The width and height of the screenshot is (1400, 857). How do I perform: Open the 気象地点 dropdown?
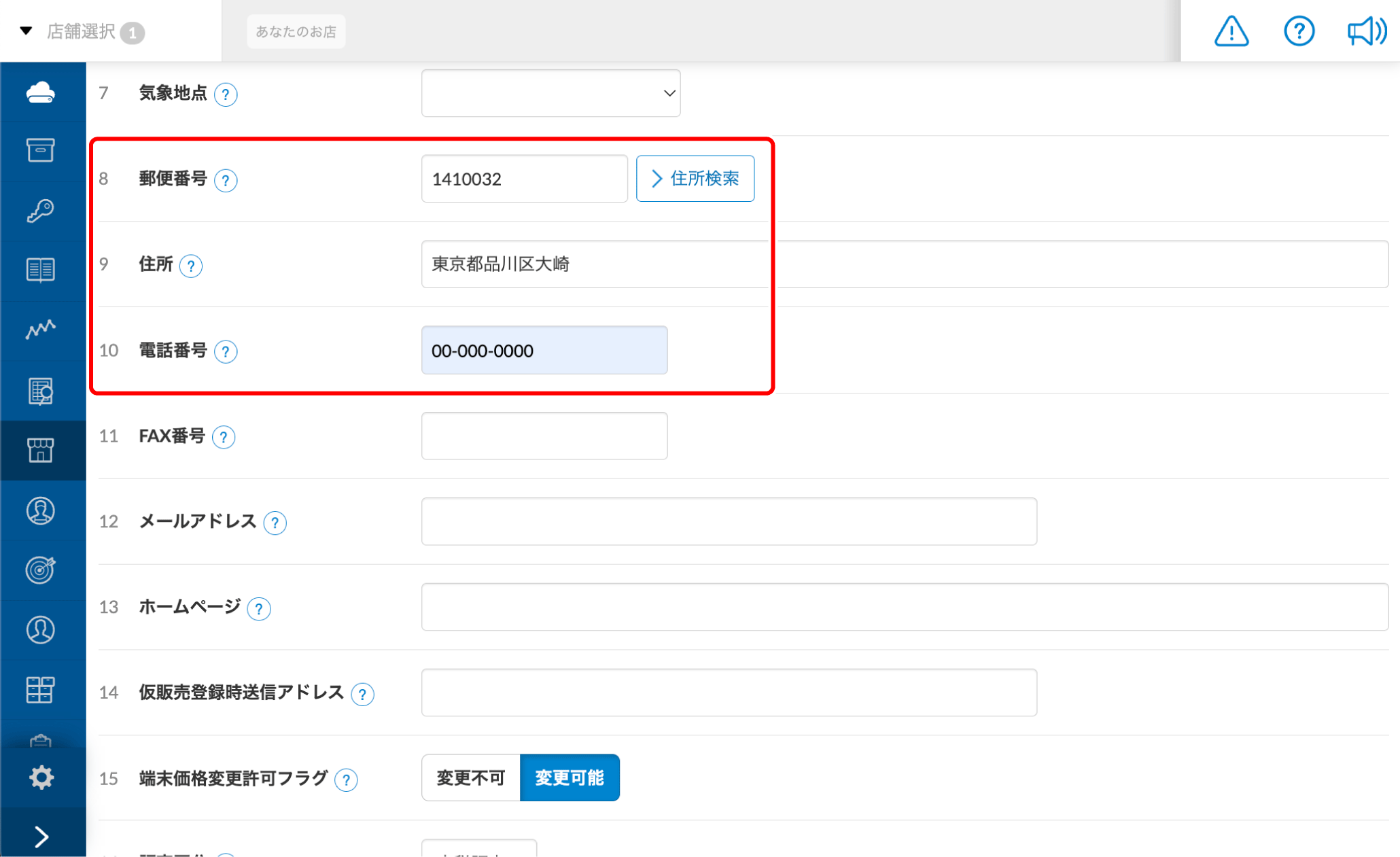pos(550,93)
